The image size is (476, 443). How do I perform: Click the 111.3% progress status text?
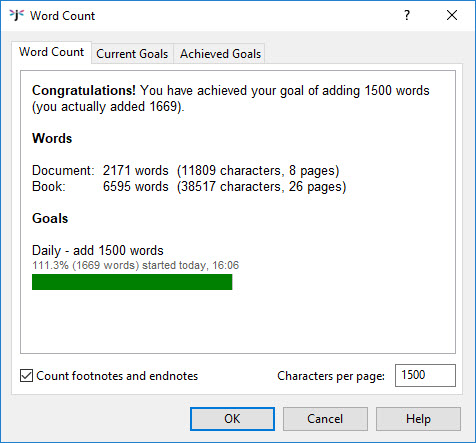135,265
